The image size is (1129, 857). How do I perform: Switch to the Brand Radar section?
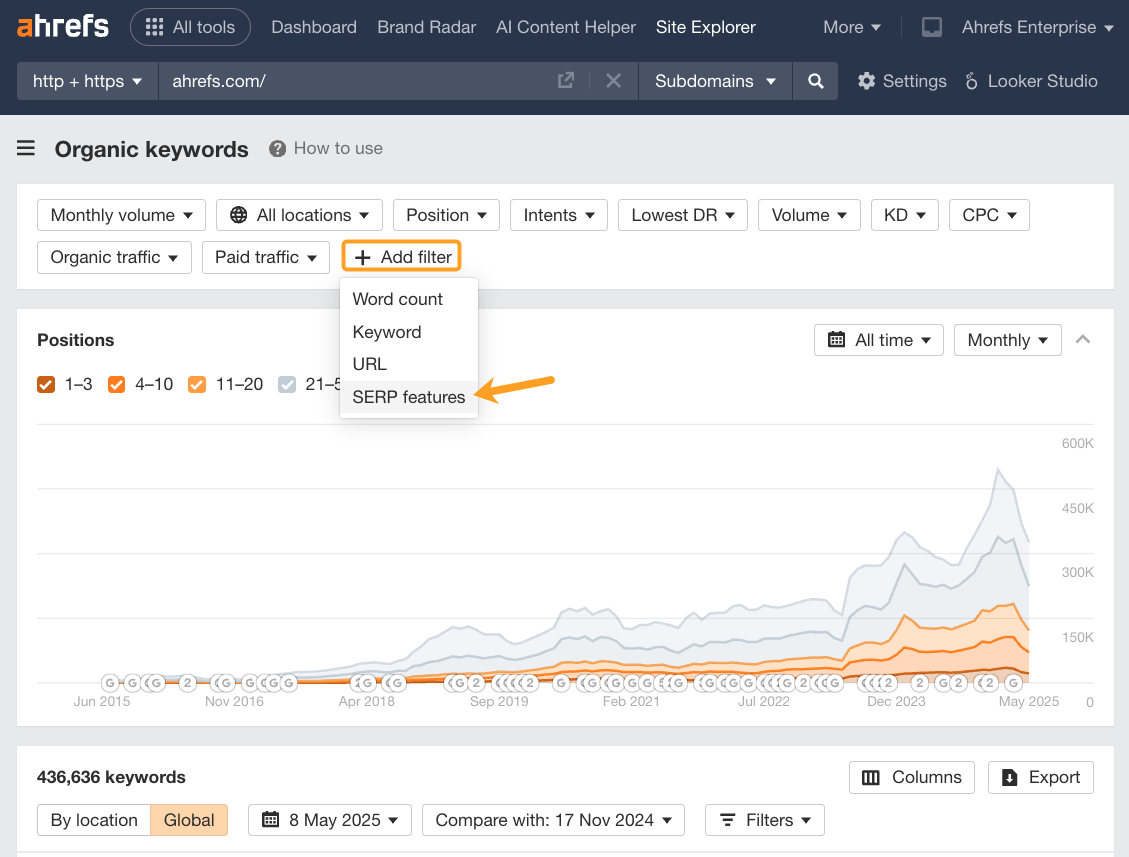point(426,27)
